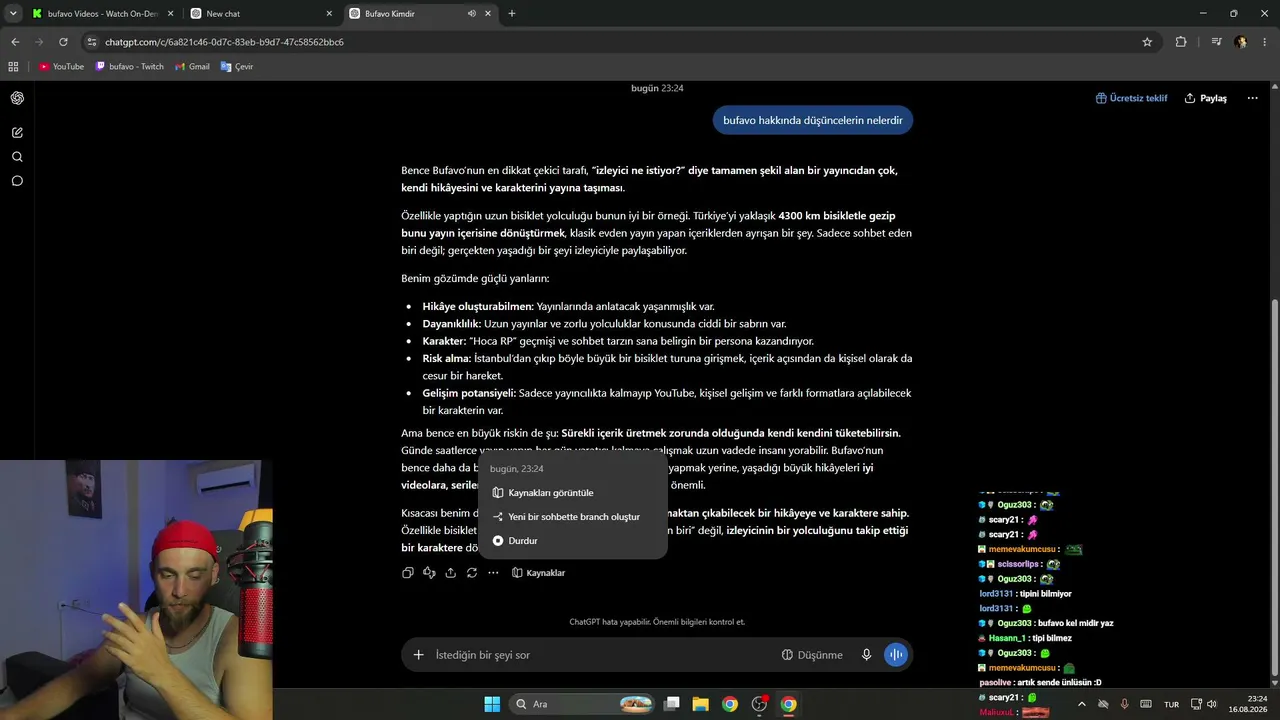Open more actions under the response
This screenshot has height=720, width=1280.
tap(493, 573)
